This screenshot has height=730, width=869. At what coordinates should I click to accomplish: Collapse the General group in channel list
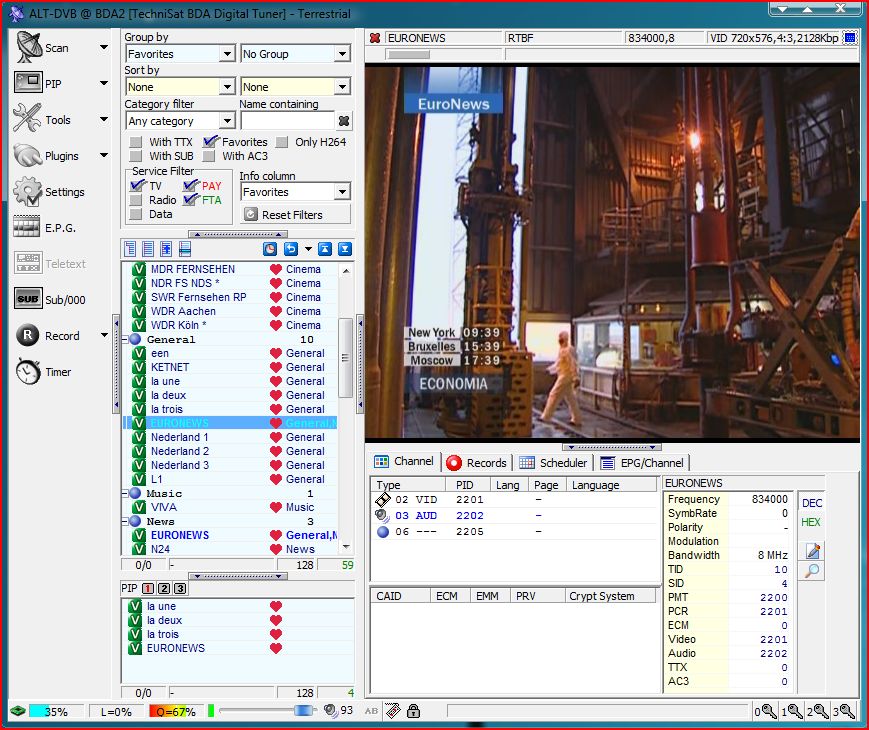click(x=125, y=339)
